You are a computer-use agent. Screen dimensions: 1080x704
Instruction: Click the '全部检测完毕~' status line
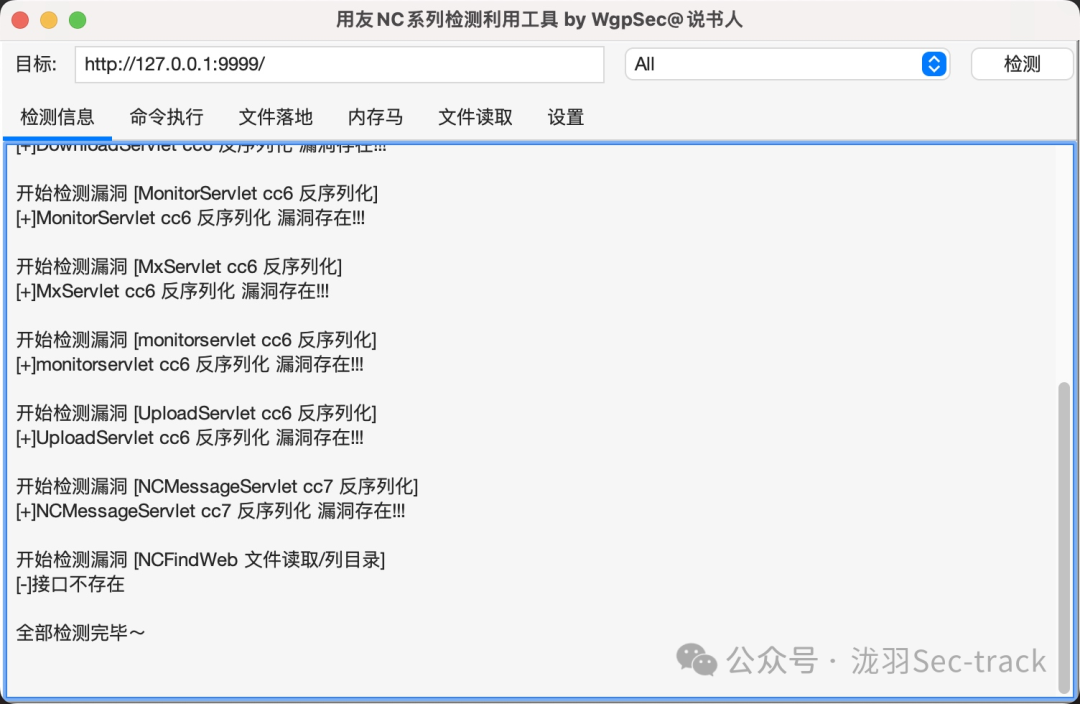click(81, 632)
